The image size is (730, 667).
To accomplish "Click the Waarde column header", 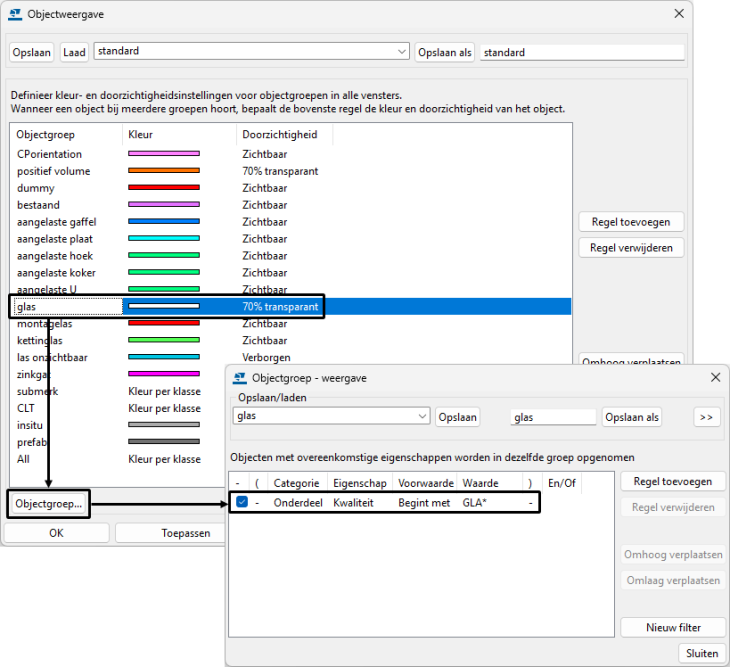I will point(480,483).
